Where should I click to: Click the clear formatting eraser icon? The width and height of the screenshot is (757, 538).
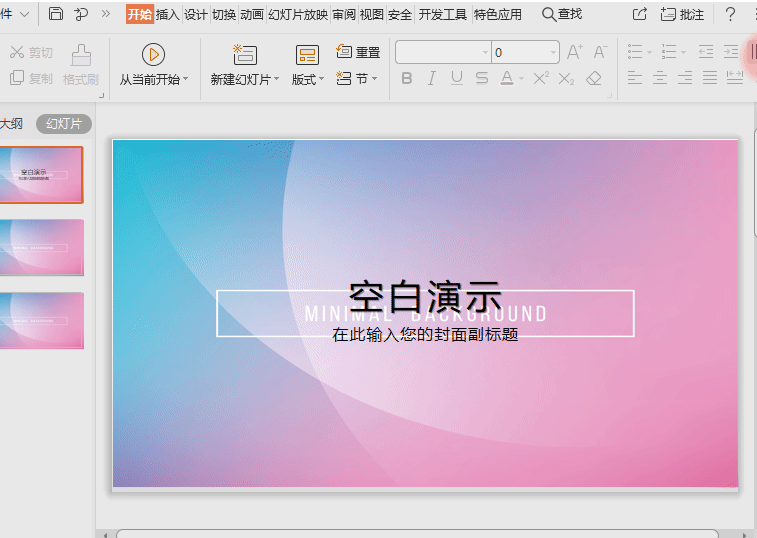pyautogui.click(x=594, y=78)
